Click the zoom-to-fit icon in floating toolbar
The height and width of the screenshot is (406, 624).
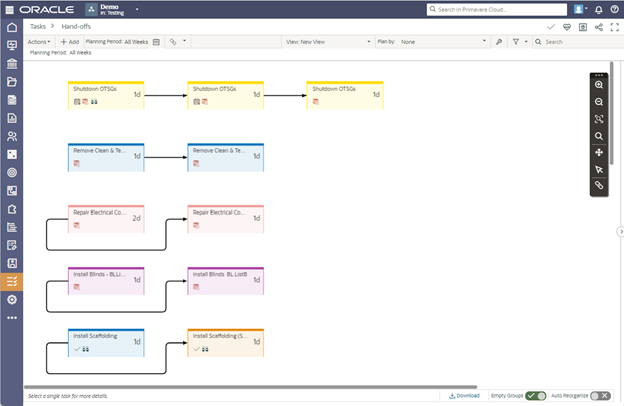click(599, 119)
